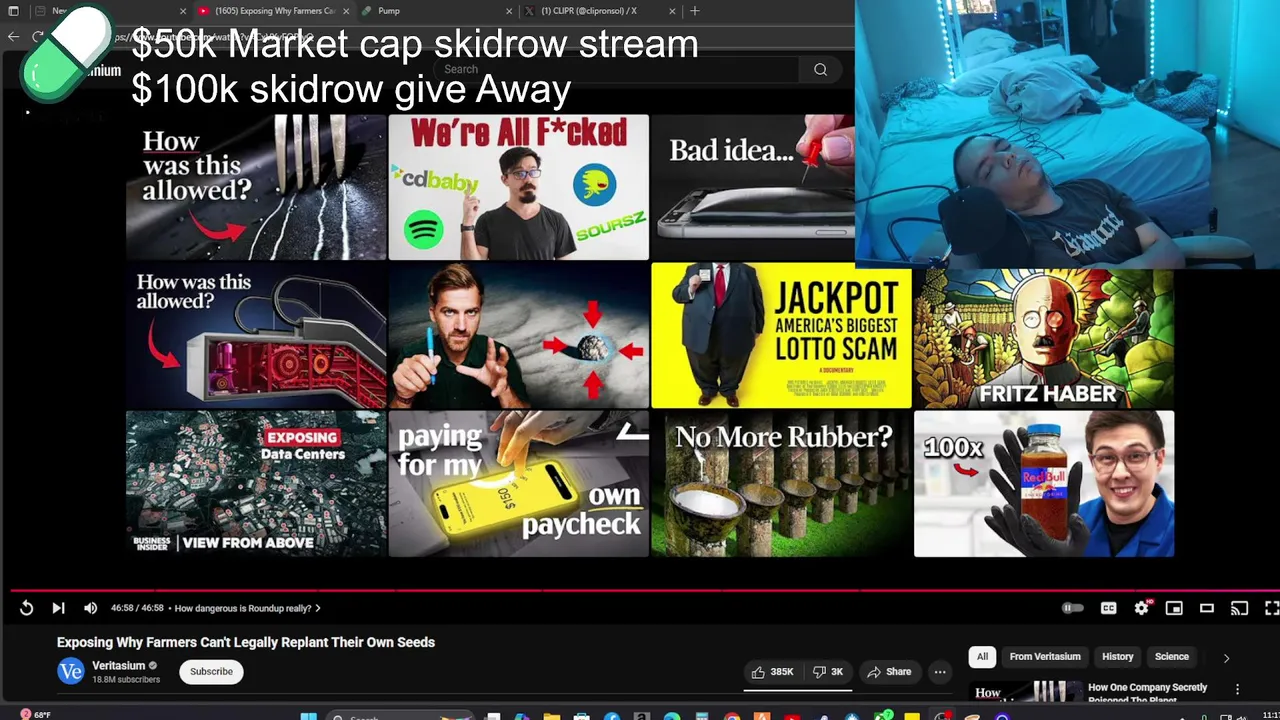The width and height of the screenshot is (1280, 720).
Task: Close the New tab browser tab
Action: 182,11
